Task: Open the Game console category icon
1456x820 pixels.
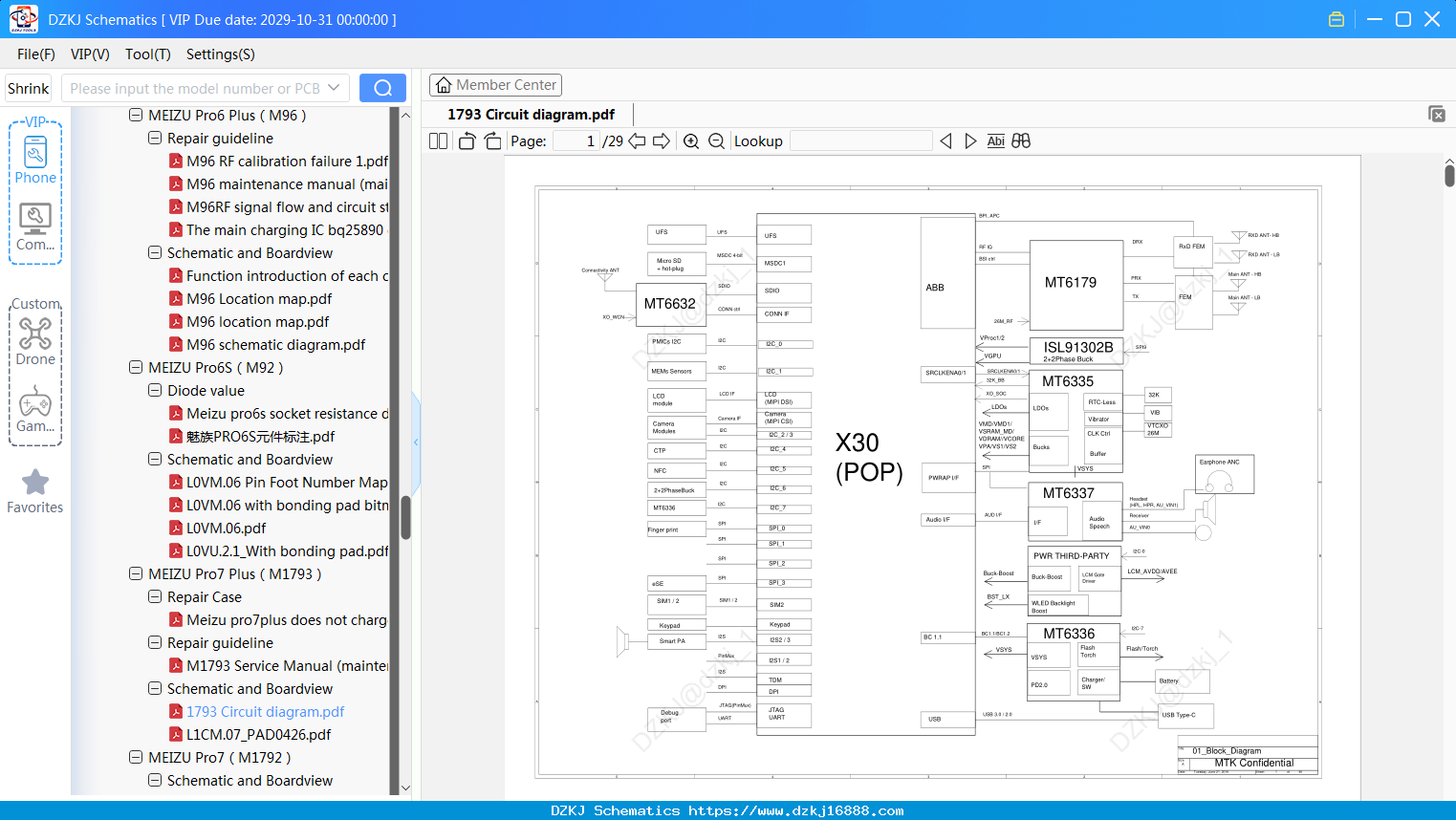Action: point(35,409)
